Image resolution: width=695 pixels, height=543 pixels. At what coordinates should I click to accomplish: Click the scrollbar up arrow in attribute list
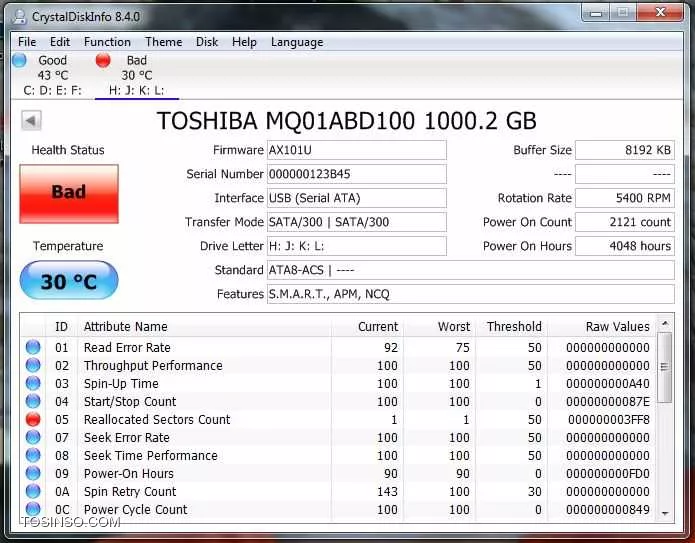[x=665, y=324]
